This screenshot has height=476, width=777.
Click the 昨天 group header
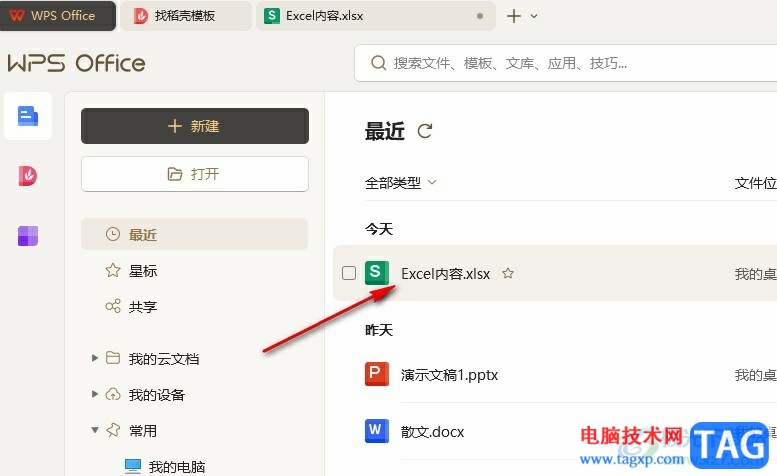pos(379,330)
